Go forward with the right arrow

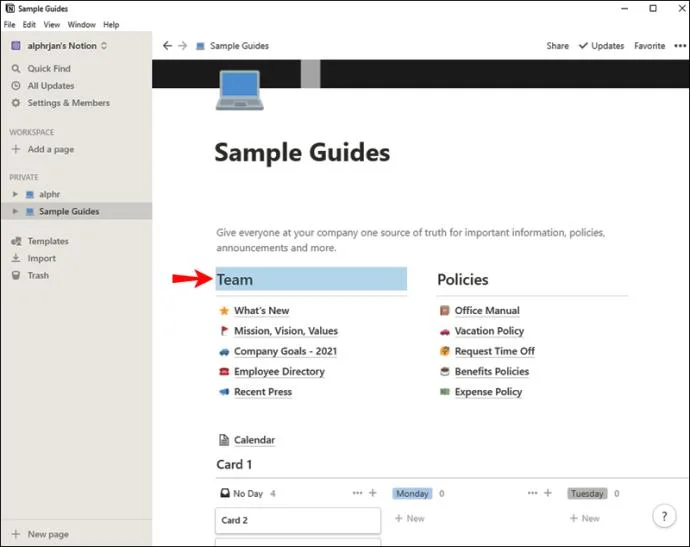coord(183,46)
